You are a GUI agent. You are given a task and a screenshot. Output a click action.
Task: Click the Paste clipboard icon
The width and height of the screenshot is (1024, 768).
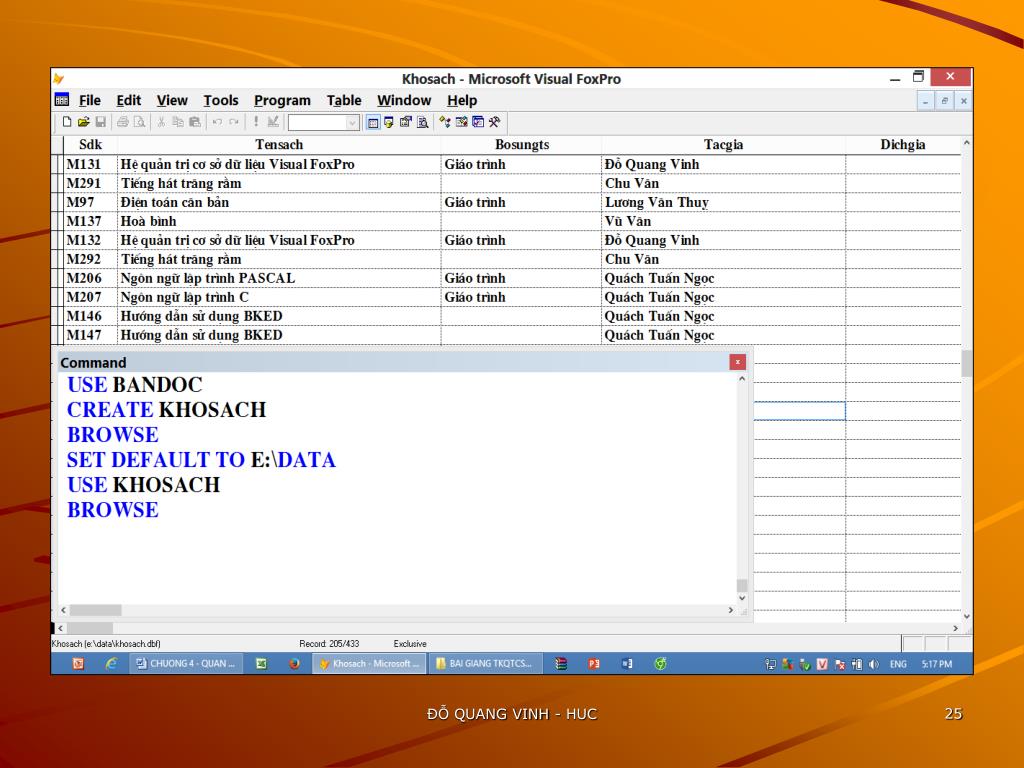pos(195,122)
